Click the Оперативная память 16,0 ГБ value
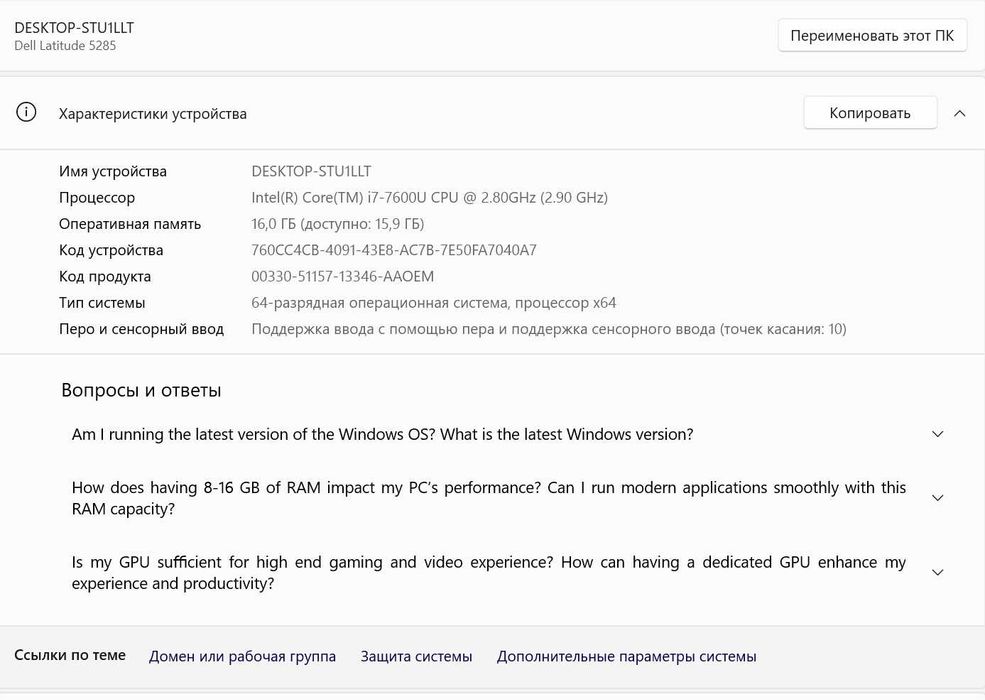The image size is (985, 700). coord(337,224)
